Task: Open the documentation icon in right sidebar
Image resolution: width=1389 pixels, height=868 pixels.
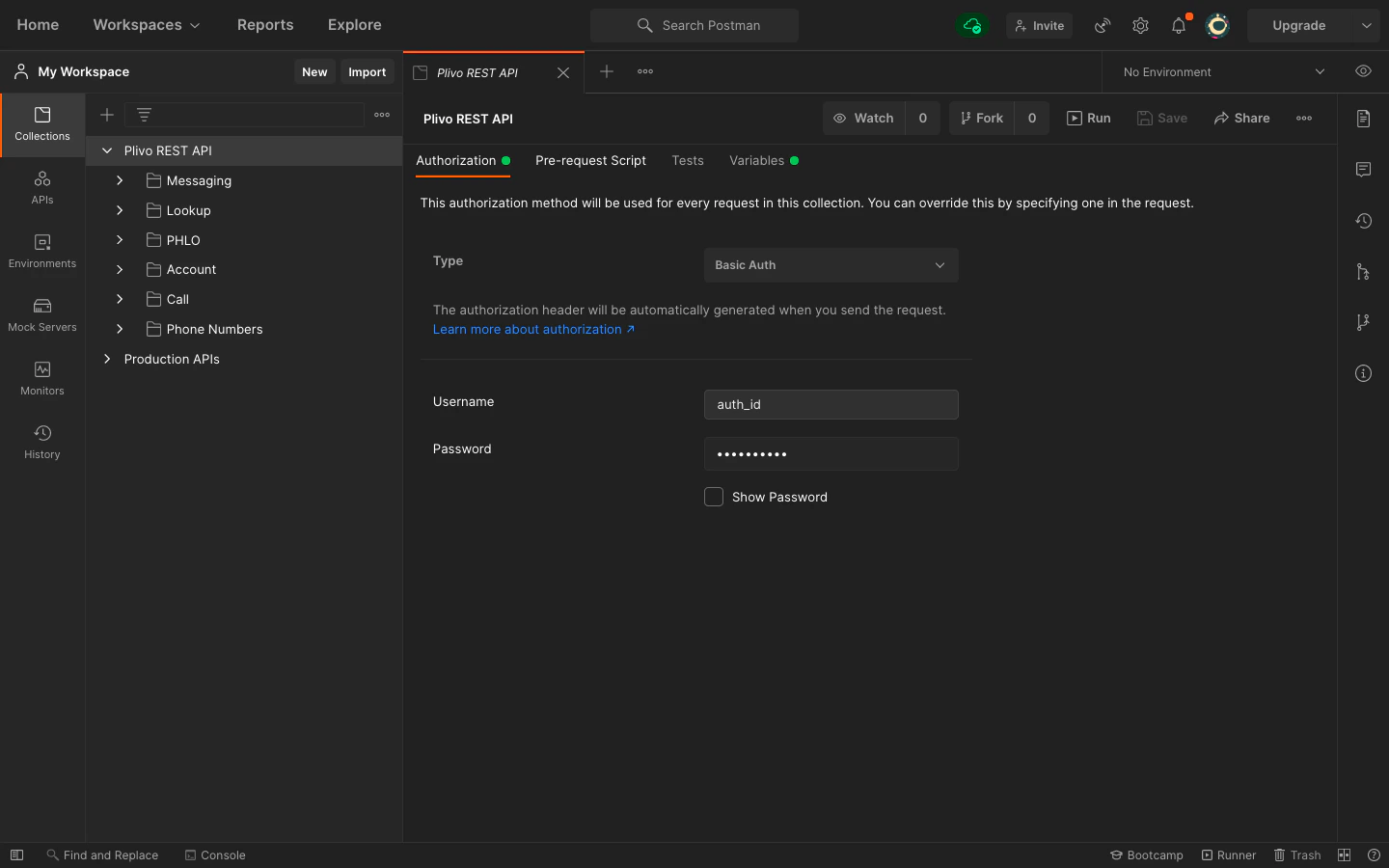Action: [x=1363, y=119]
